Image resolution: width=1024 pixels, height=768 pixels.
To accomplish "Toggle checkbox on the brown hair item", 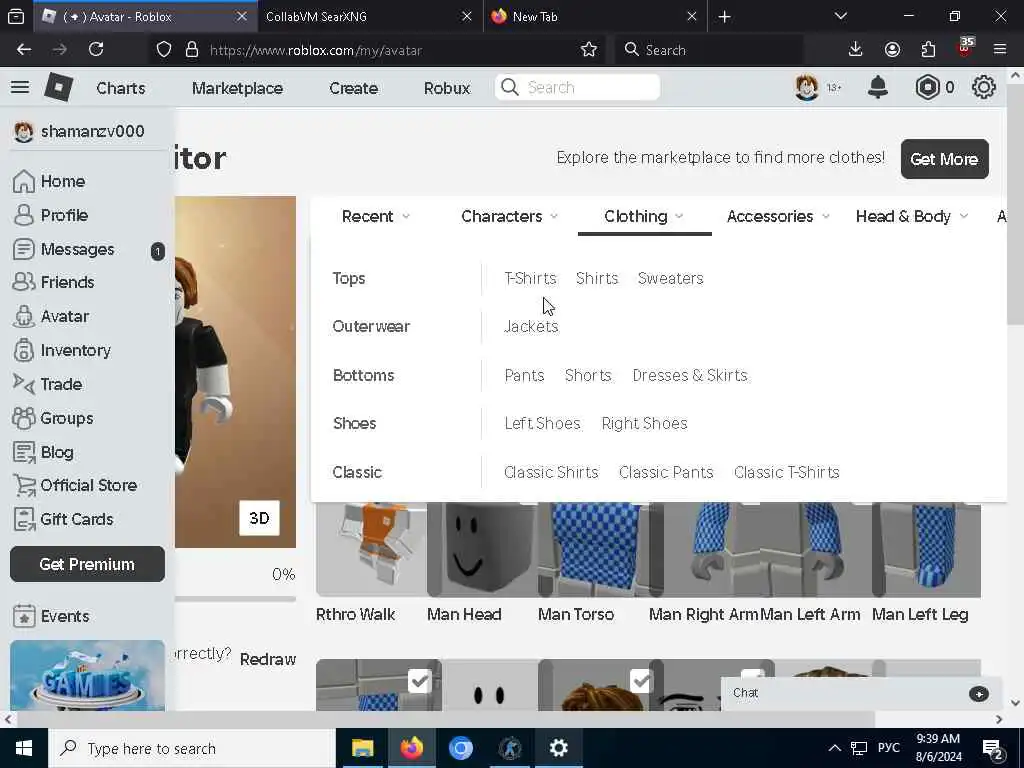I will tap(641, 682).
